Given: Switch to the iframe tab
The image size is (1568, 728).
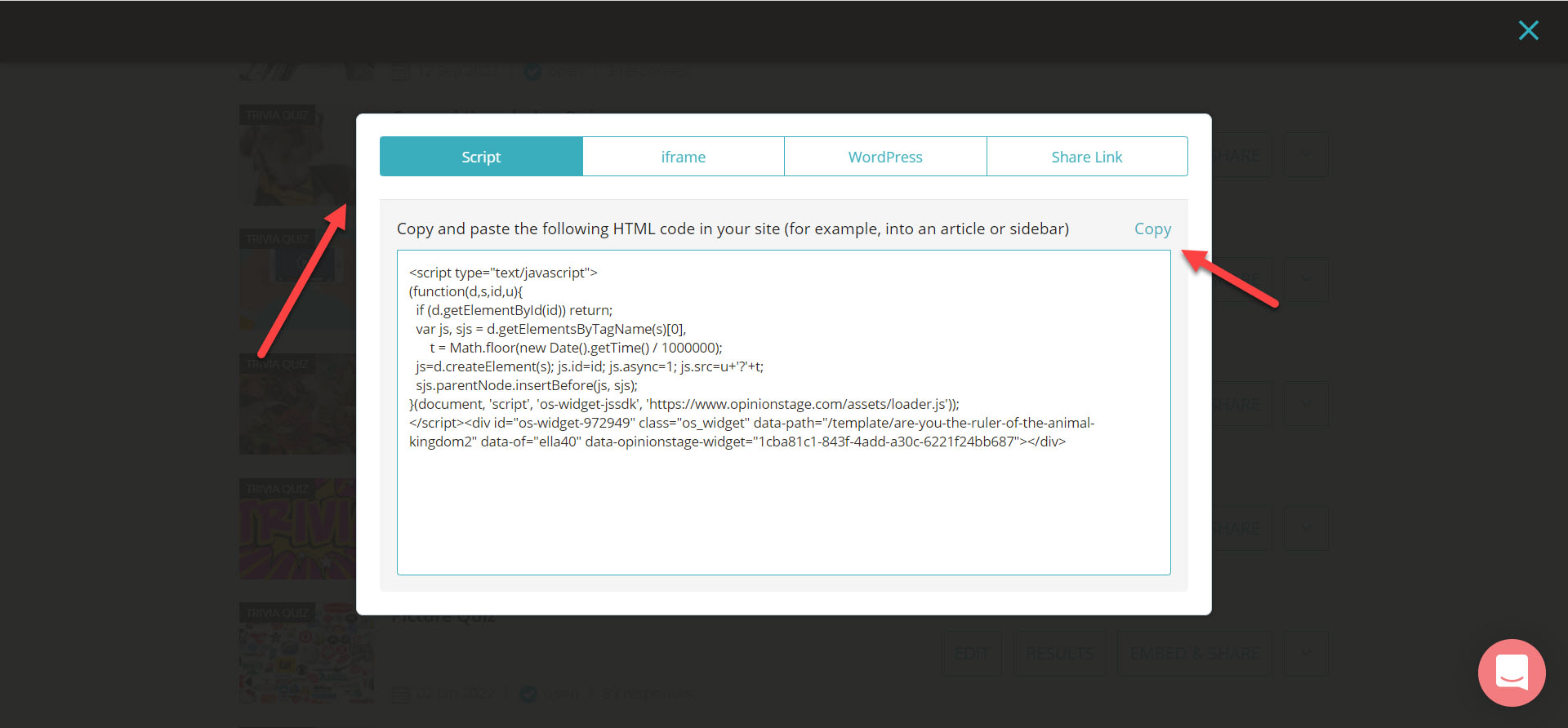Looking at the screenshot, I should [x=683, y=157].
